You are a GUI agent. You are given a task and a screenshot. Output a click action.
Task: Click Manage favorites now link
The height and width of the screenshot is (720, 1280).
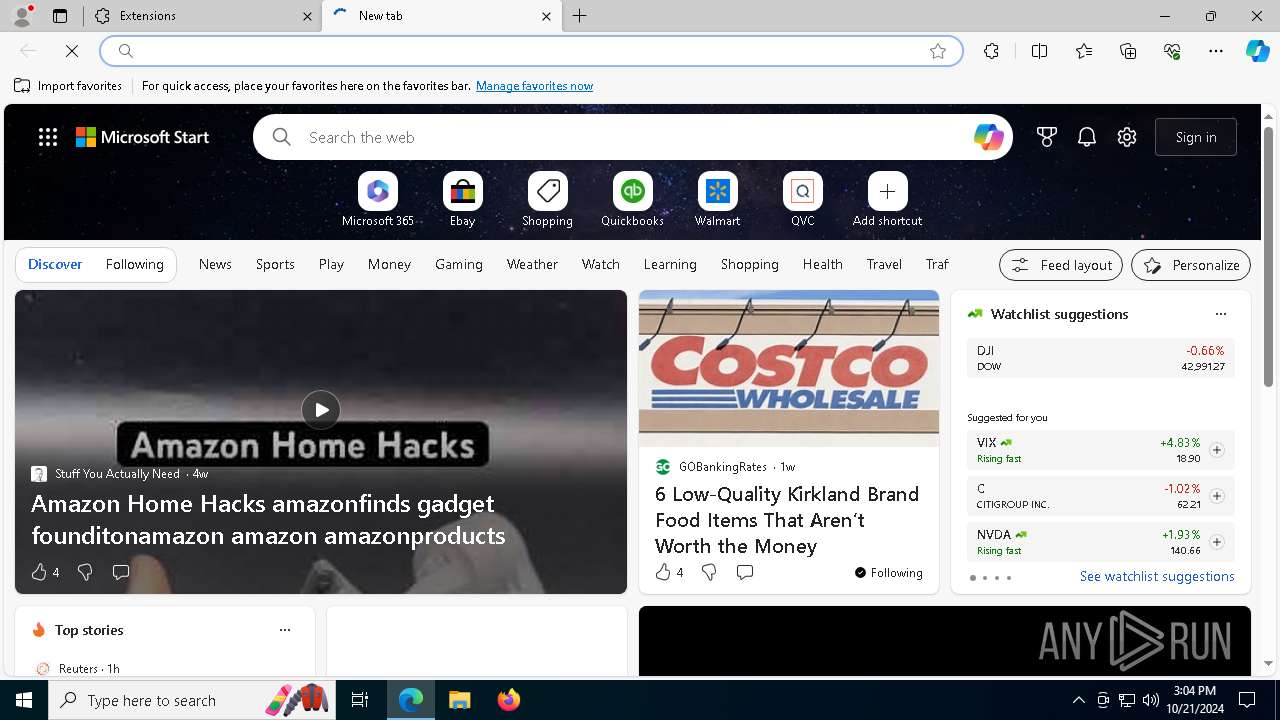[x=535, y=86]
